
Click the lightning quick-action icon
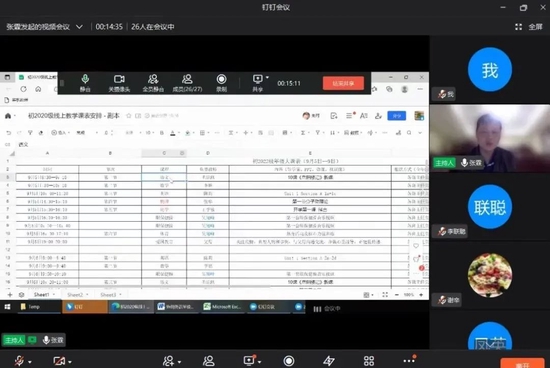pos(329,361)
